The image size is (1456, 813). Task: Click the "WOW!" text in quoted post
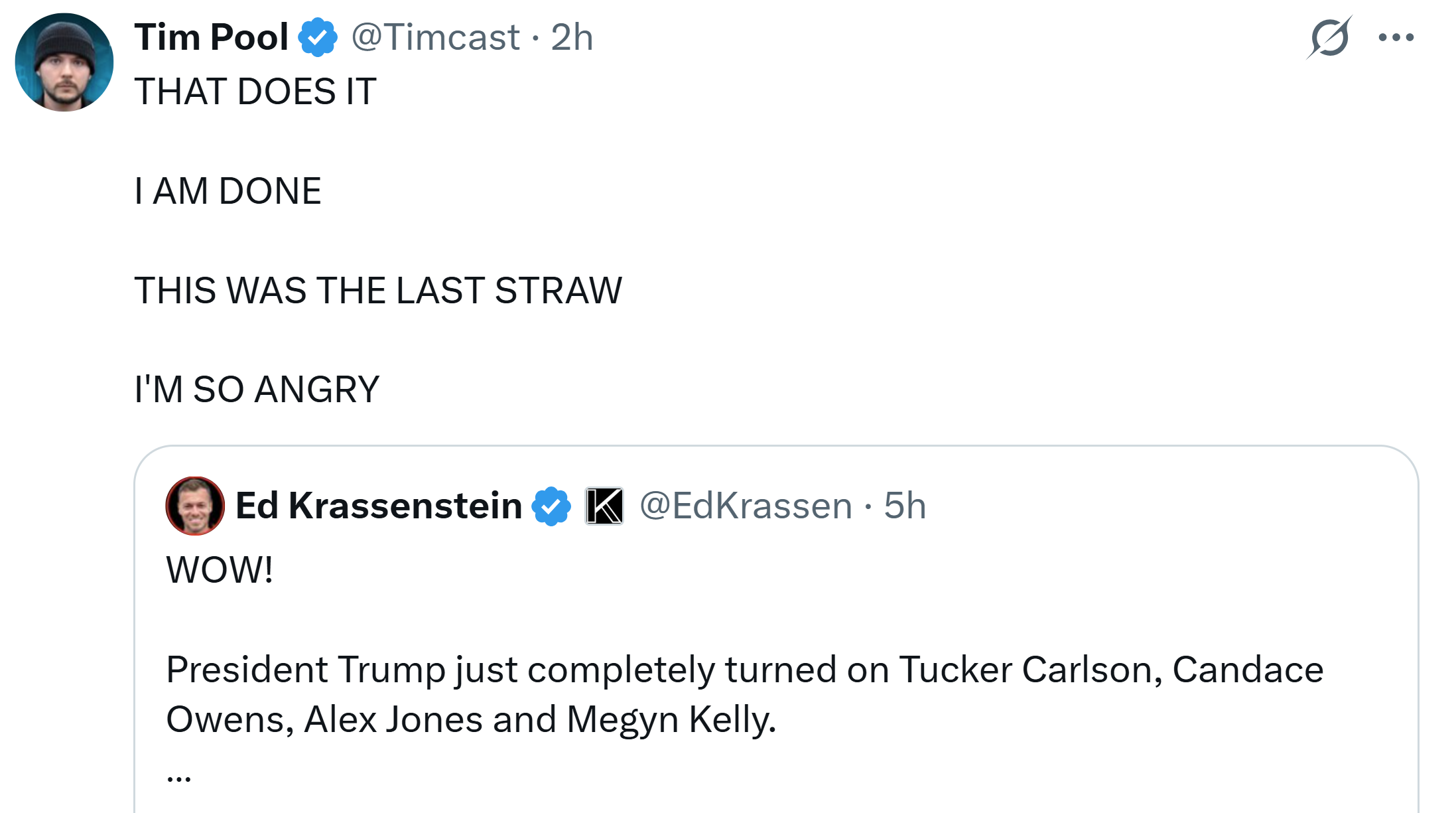(x=220, y=570)
